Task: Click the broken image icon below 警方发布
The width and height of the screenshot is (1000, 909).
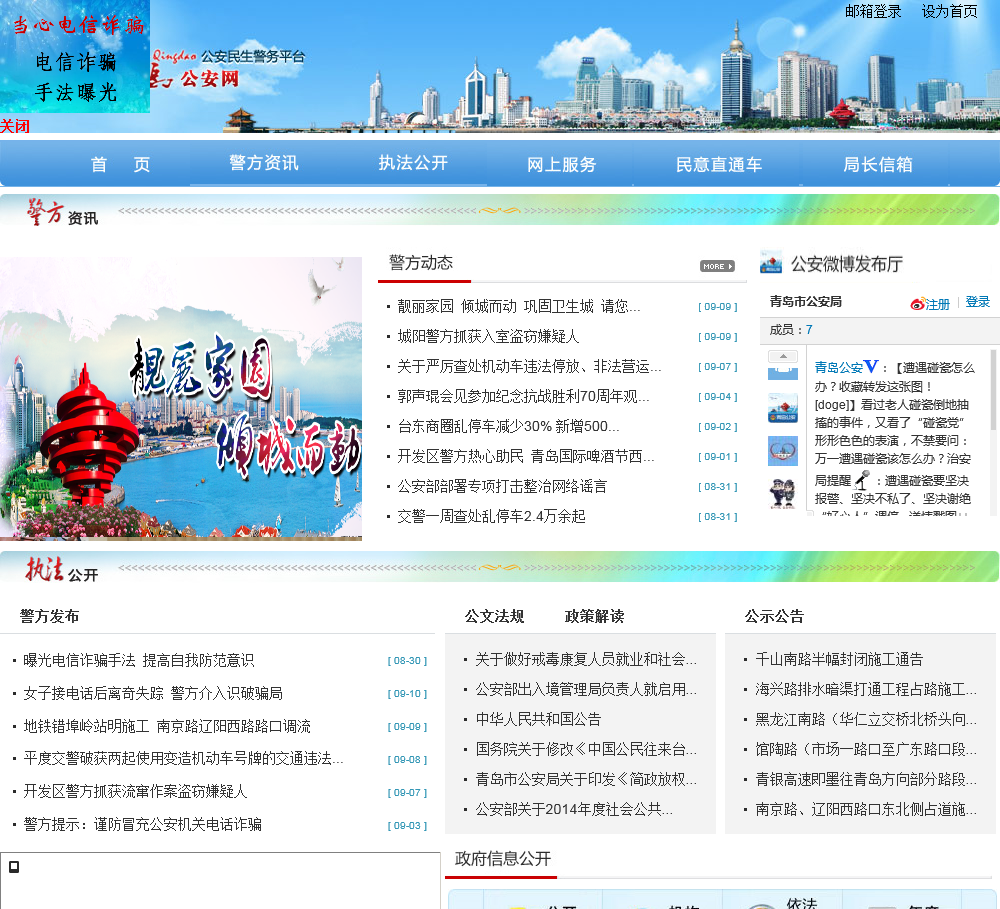Action: coord(14,866)
